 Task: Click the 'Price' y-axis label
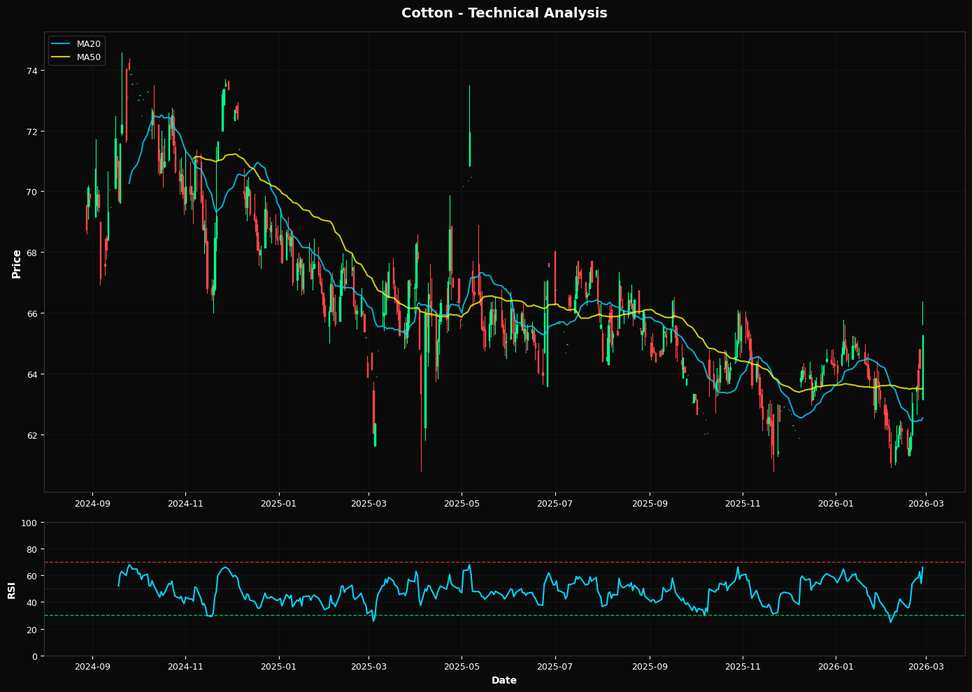(x=17, y=264)
